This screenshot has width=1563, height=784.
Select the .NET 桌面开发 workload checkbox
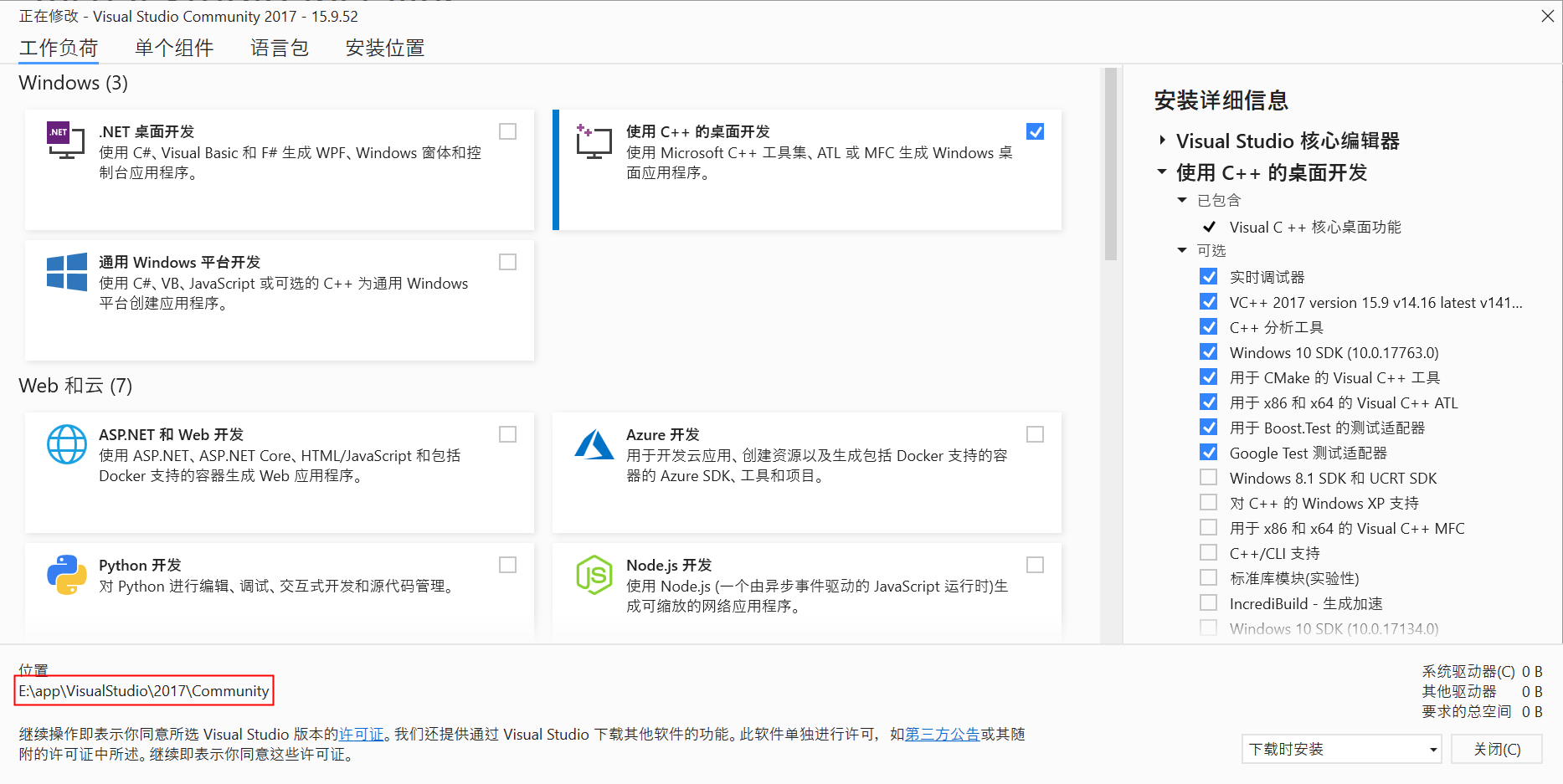click(507, 131)
